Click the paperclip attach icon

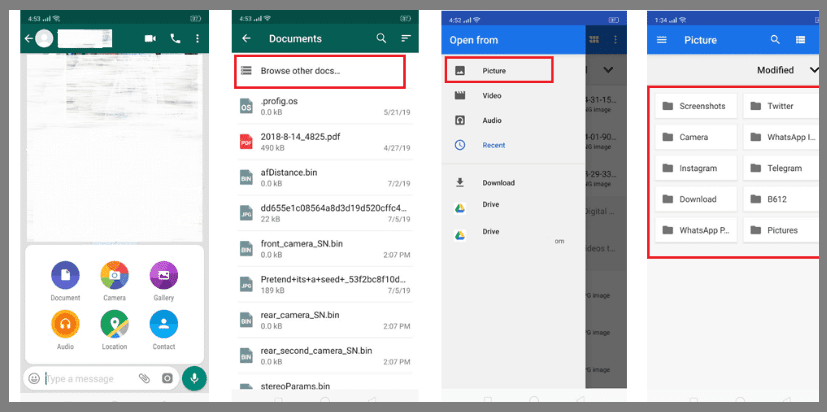tap(144, 379)
